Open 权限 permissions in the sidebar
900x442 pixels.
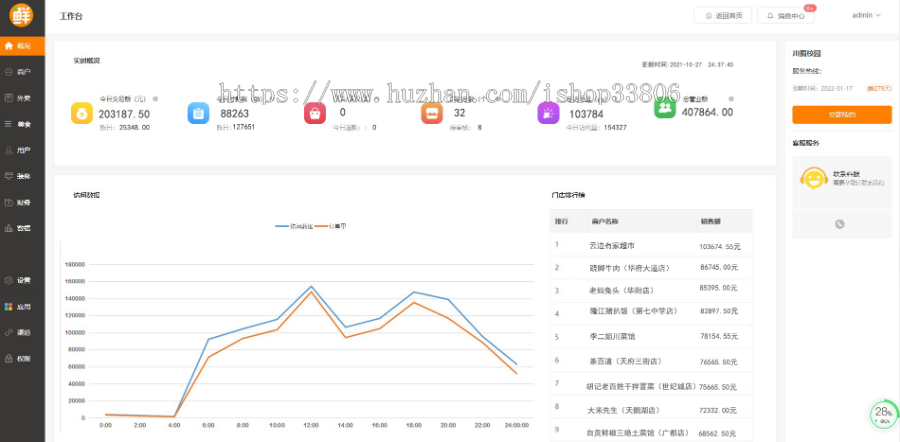[22, 359]
